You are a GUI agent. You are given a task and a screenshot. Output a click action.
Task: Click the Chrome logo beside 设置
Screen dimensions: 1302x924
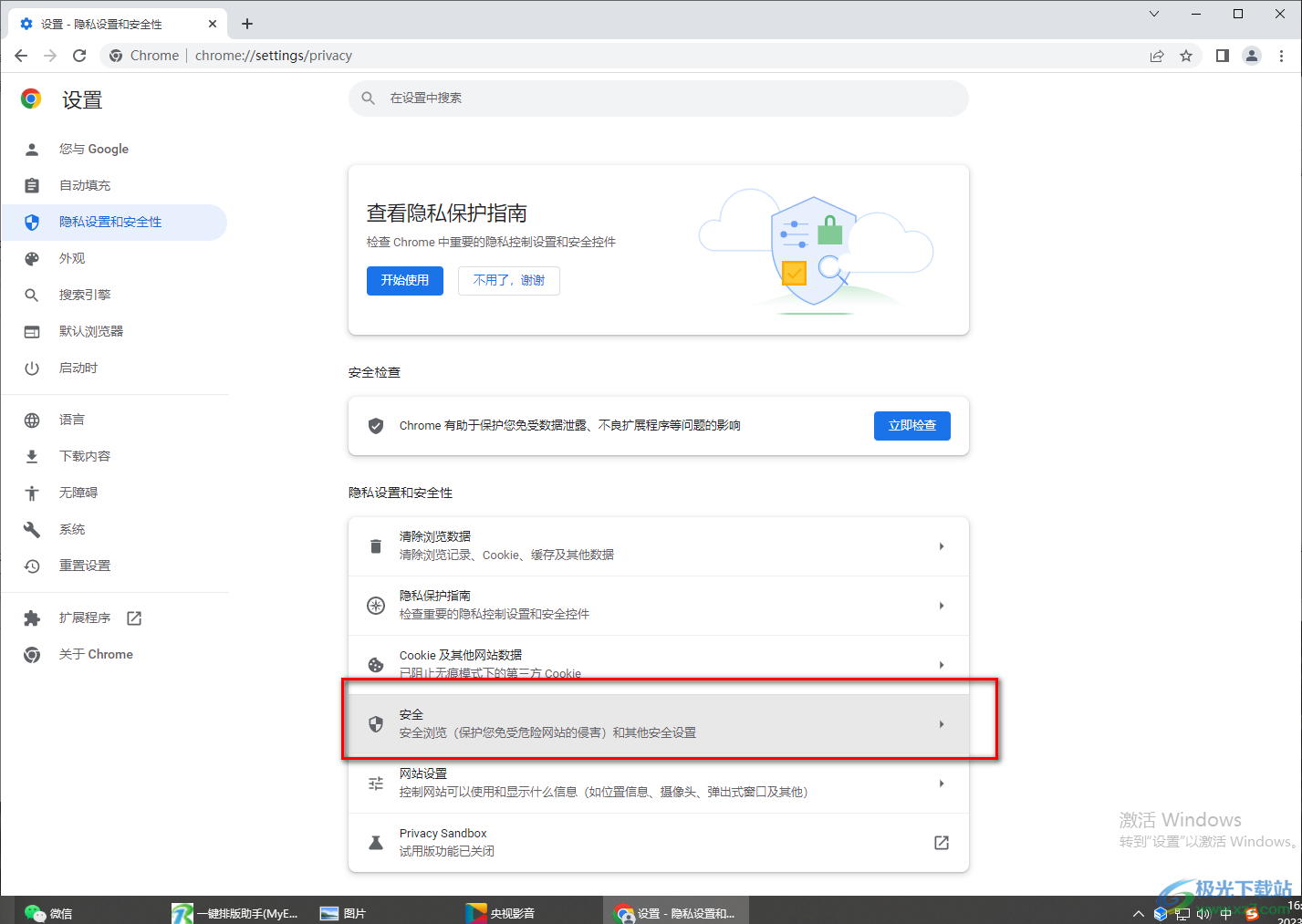pyautogui.click(x=31, y=99)
